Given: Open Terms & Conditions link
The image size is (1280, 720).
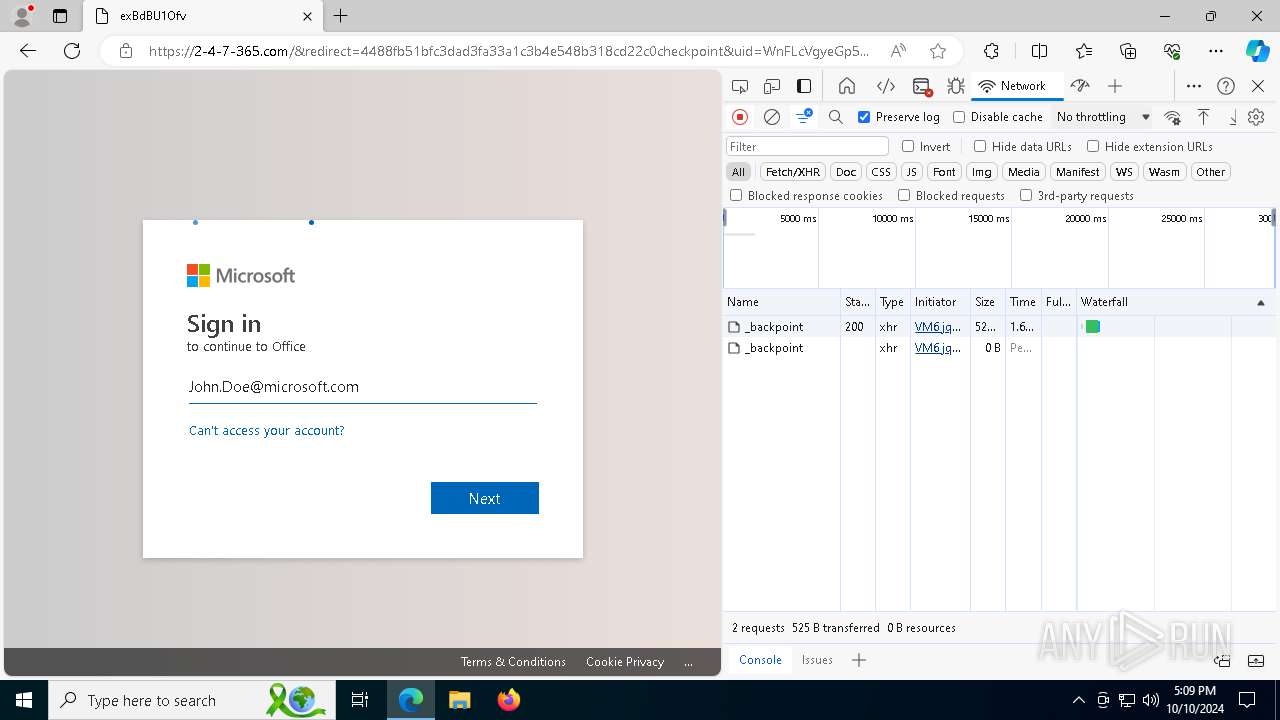Looking at the screenshot, I should pyautogui.click(x=513, y=662).
